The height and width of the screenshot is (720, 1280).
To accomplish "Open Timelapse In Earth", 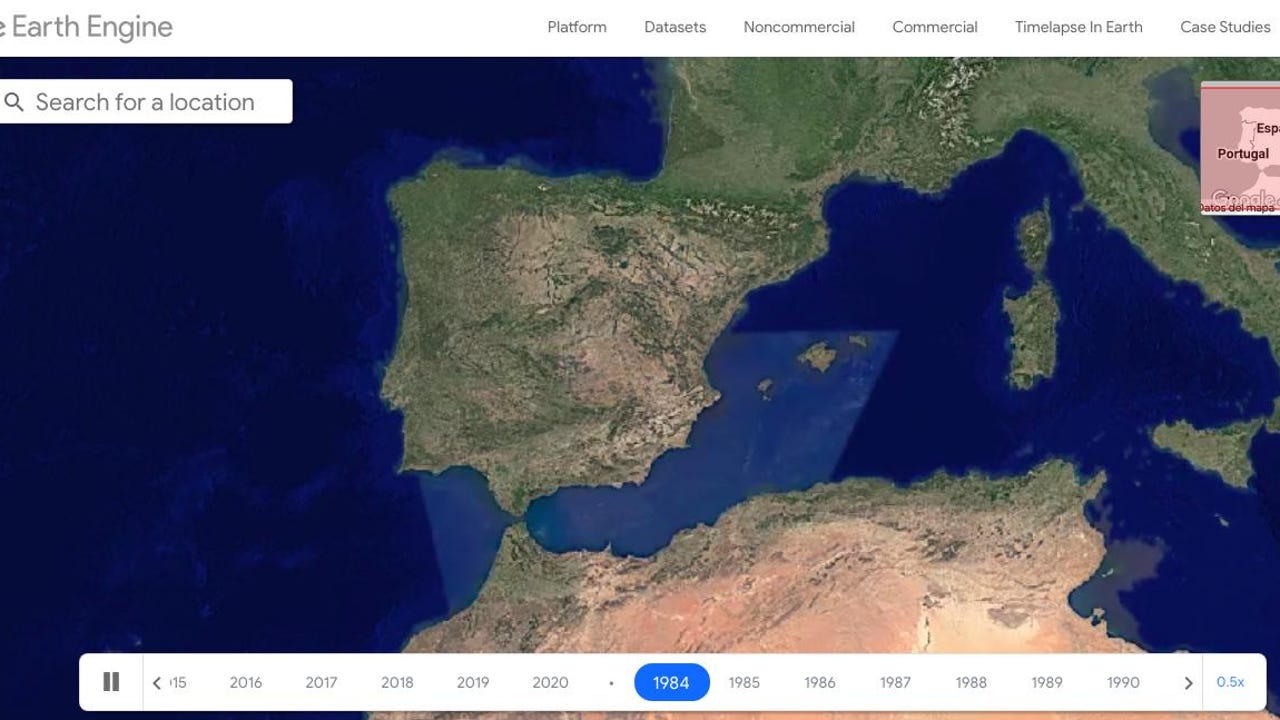I will pos(1078,27).
